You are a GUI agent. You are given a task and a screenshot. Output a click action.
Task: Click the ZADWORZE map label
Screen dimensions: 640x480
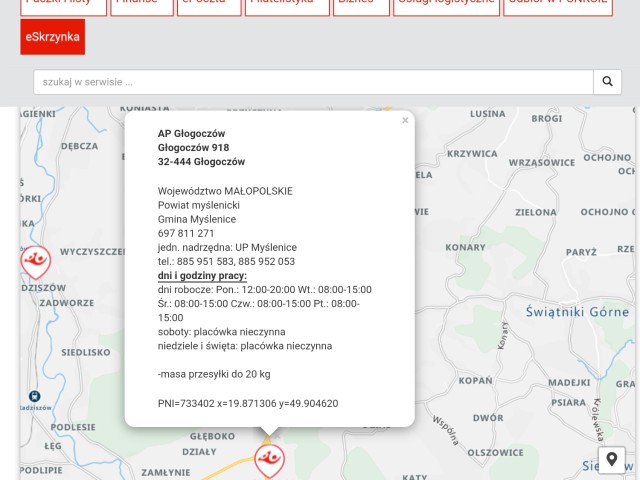pyautogui.click(x=67, y=303)
